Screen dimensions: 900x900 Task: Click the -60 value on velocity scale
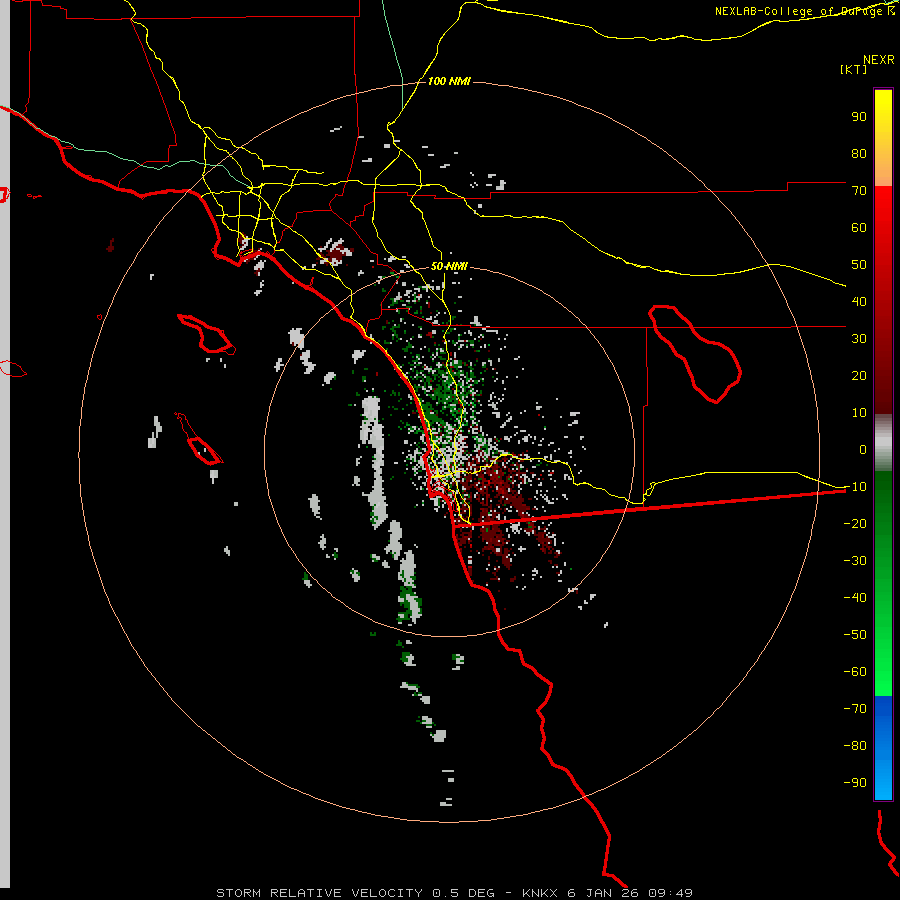855,672
